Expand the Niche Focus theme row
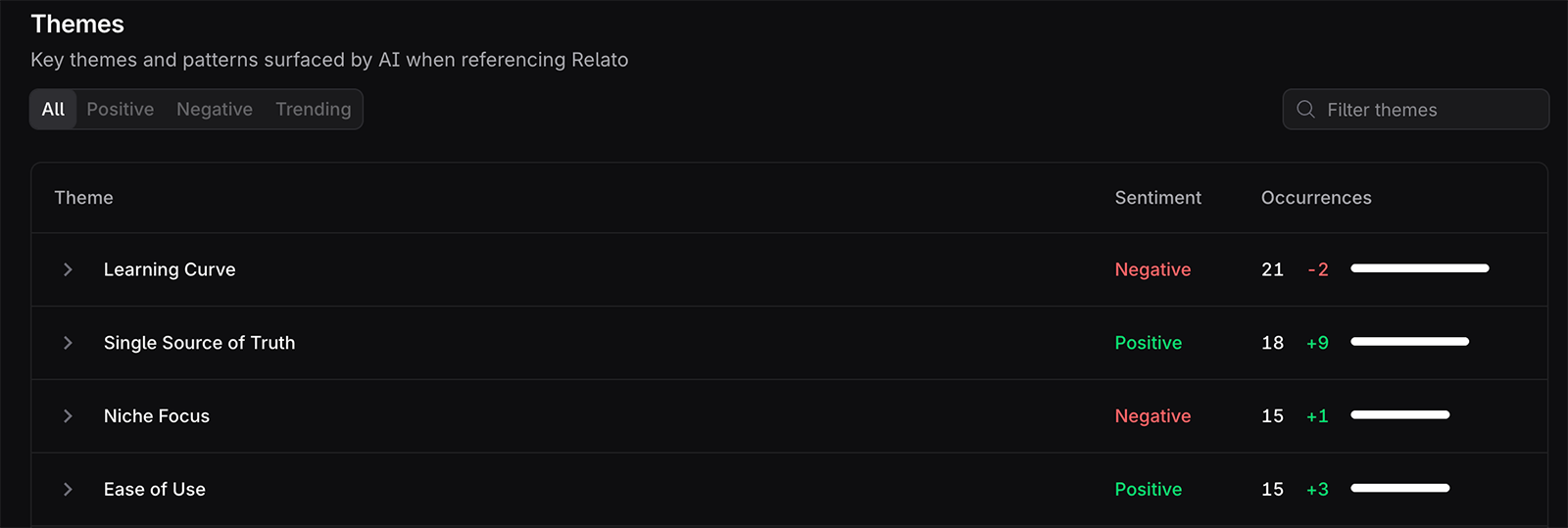Screen dimensions: 1568x528 [x=68, y=416]
